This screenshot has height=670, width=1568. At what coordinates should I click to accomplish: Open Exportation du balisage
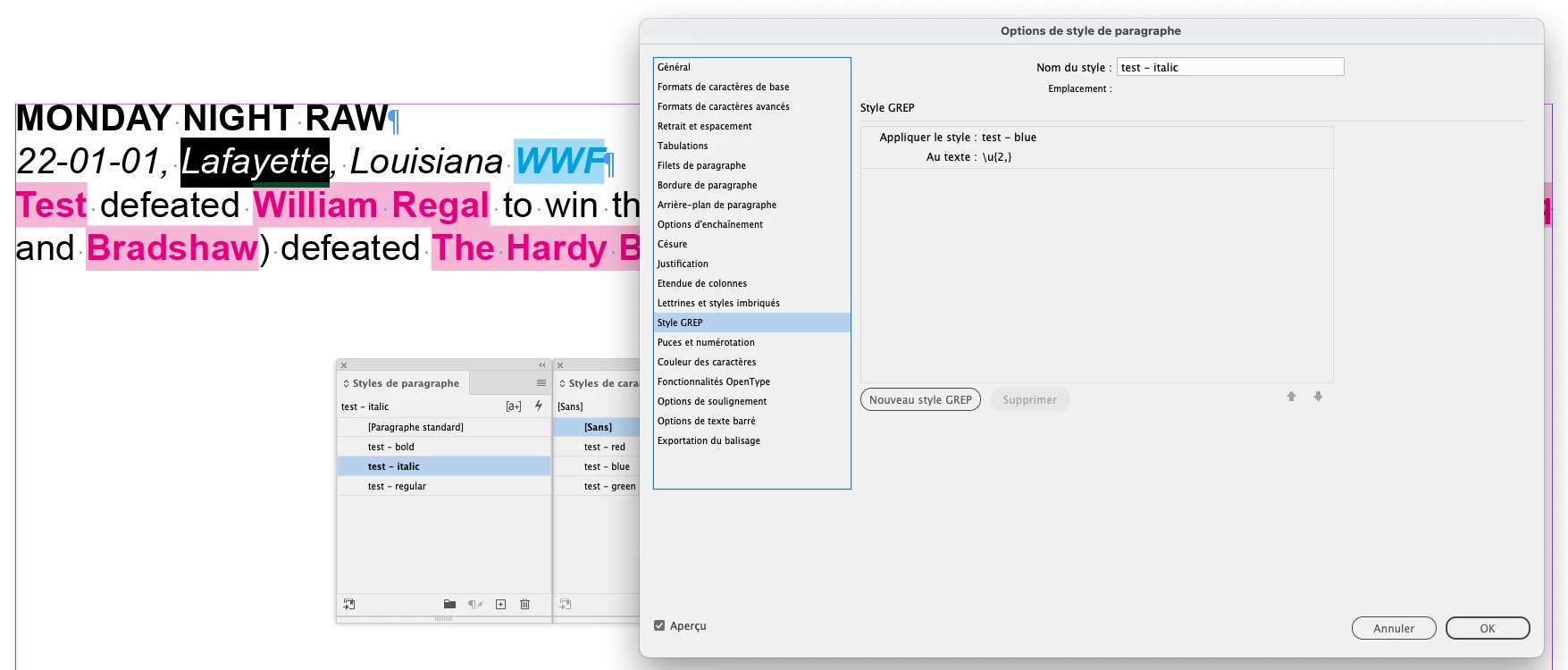click(x=752, y=440)
